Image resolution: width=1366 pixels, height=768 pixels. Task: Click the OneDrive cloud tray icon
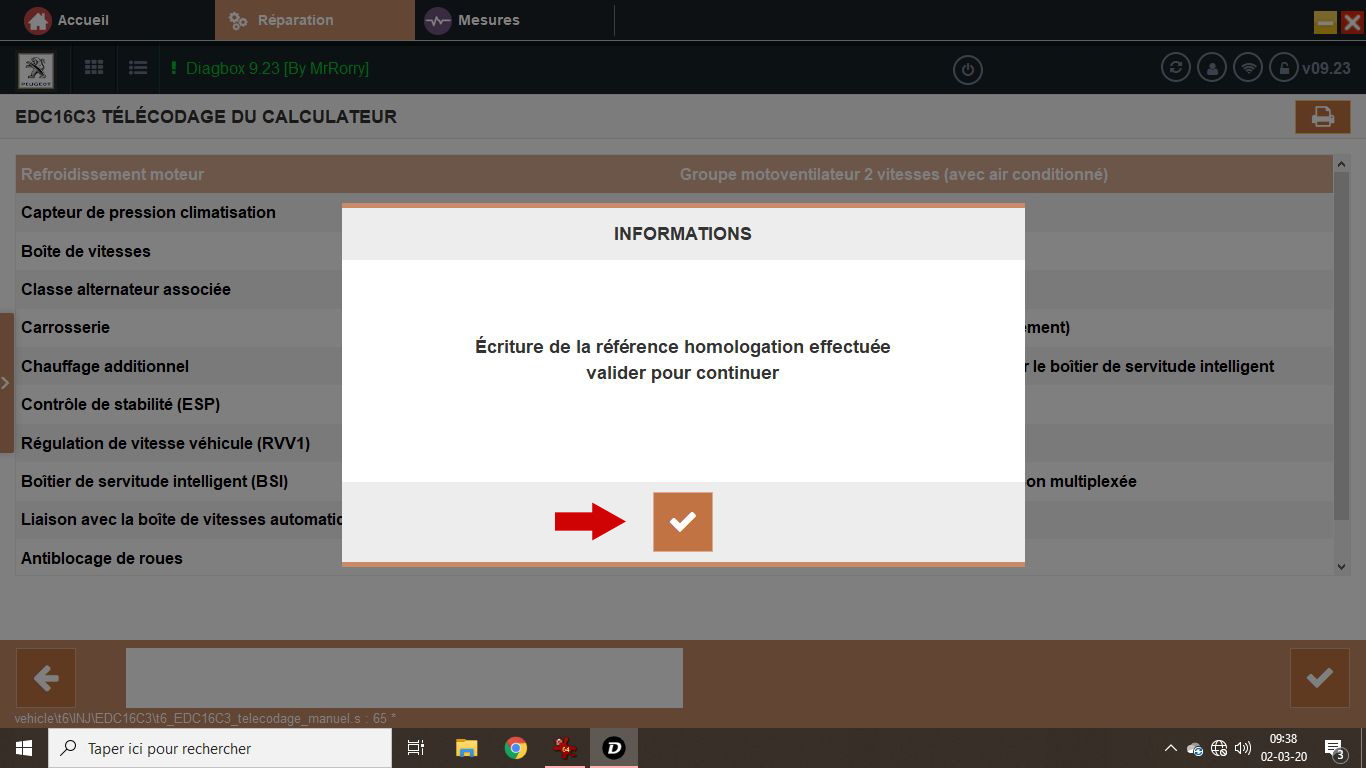[1195, 749]
